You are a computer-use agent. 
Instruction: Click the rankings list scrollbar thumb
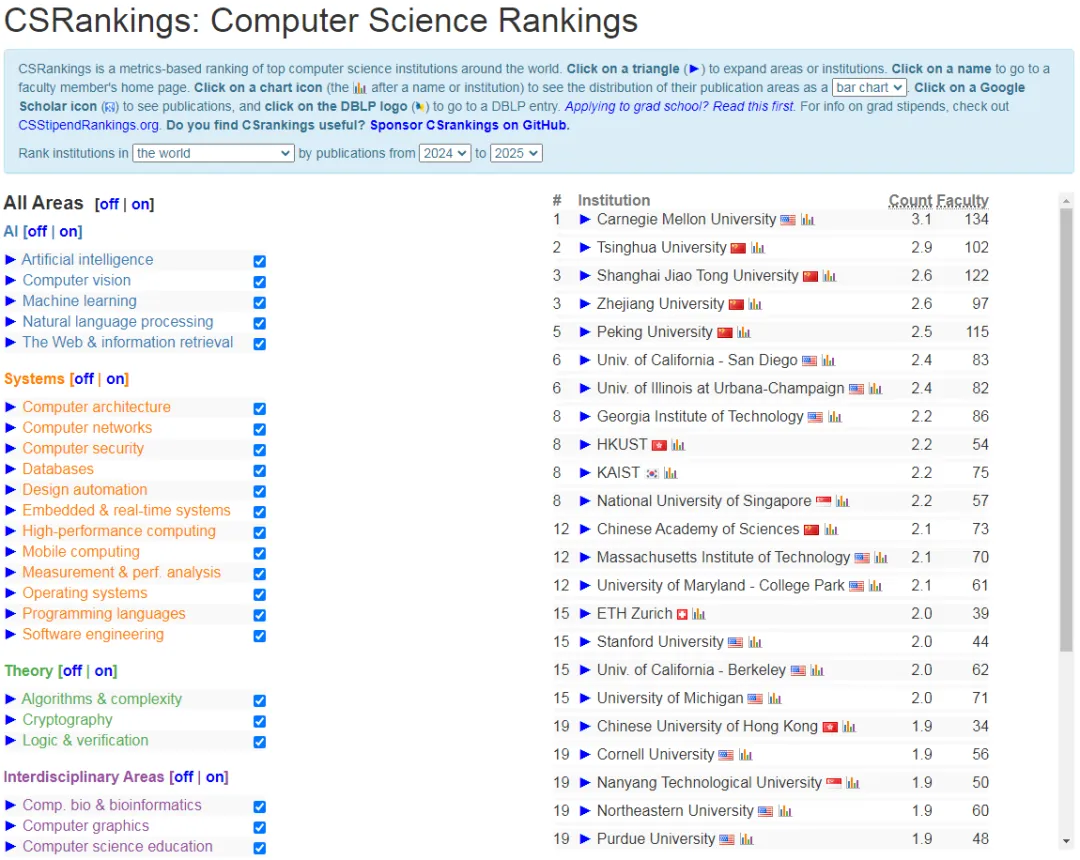point(1066,430)
